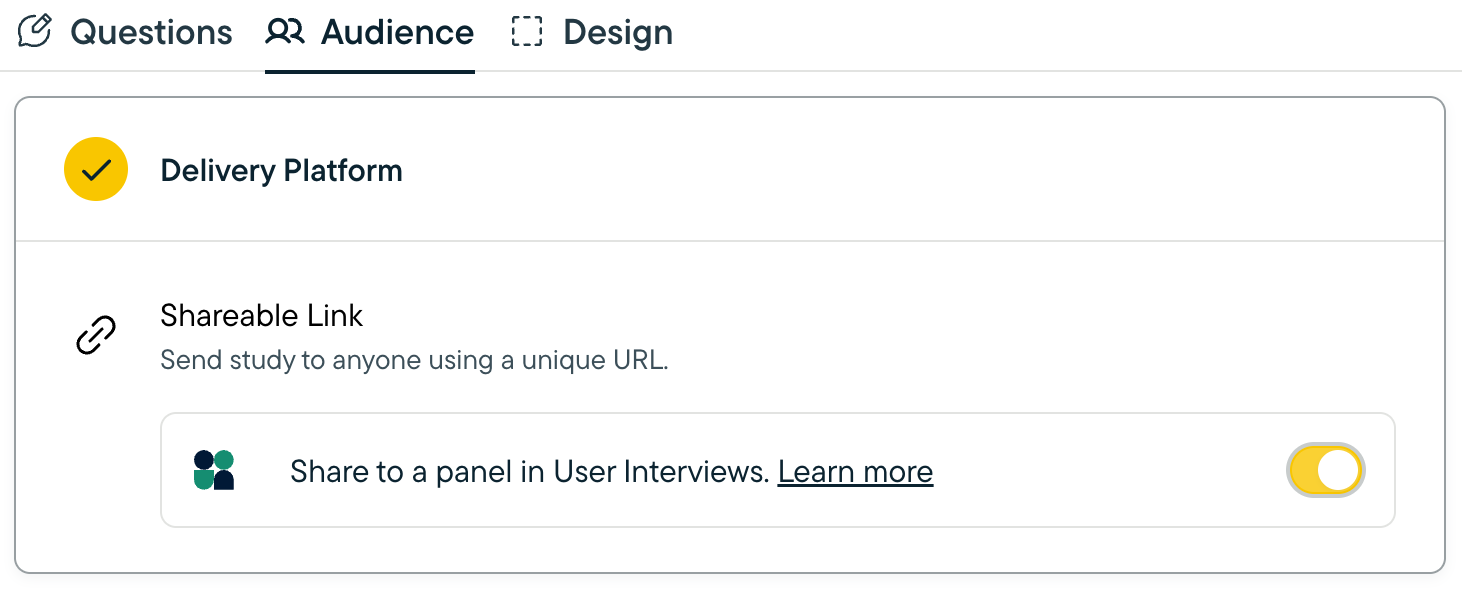Click the Questions tab pencil-bubble icon
The height and width of the screenshot is (590, 1462).
coord(35,31)
